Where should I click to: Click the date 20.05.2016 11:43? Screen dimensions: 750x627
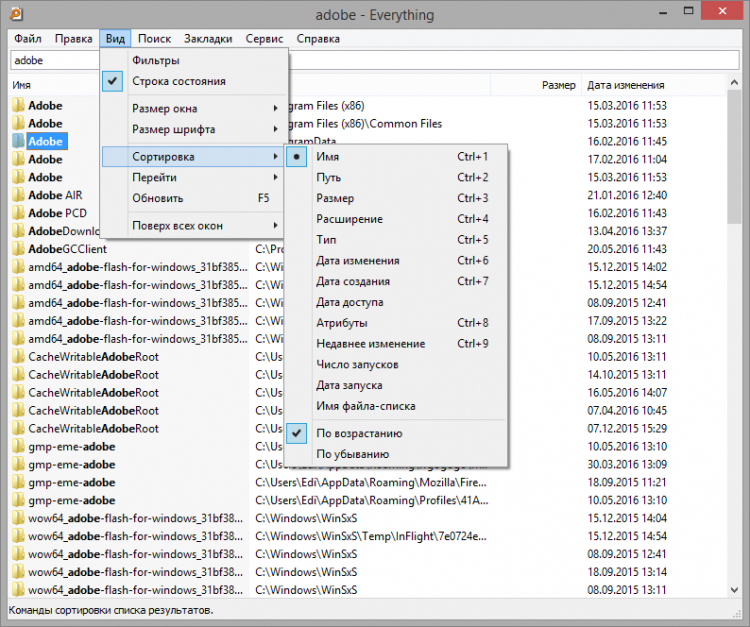click(x=627, y=249)
